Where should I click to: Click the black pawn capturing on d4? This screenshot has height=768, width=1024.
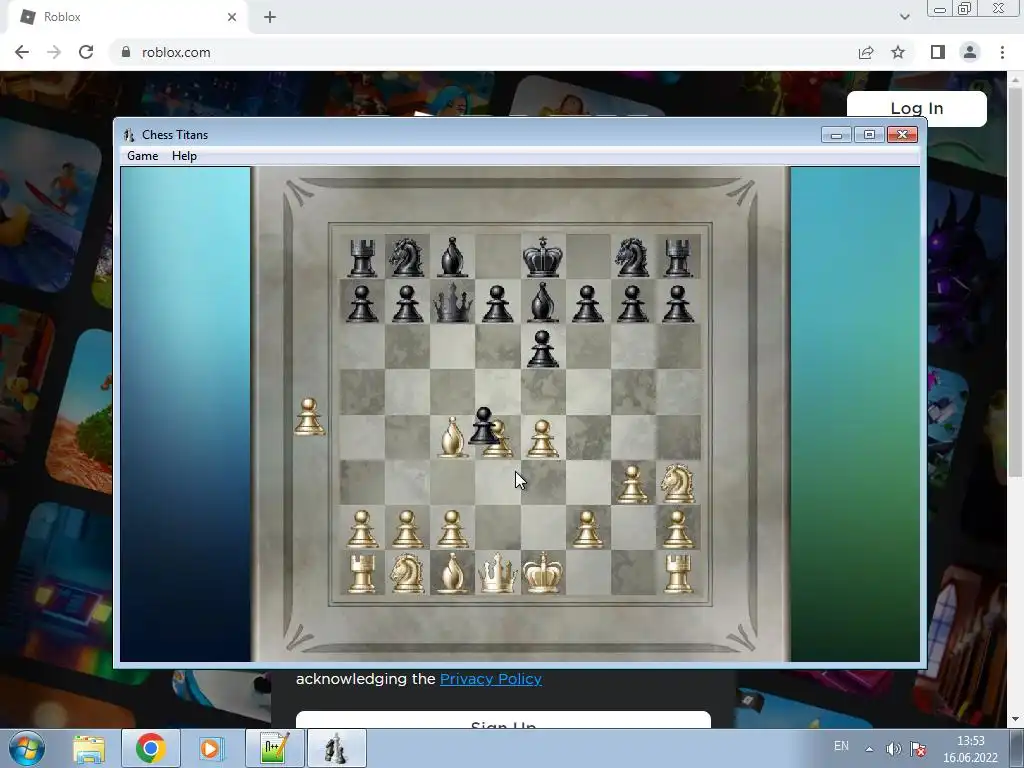click(484, 426)
